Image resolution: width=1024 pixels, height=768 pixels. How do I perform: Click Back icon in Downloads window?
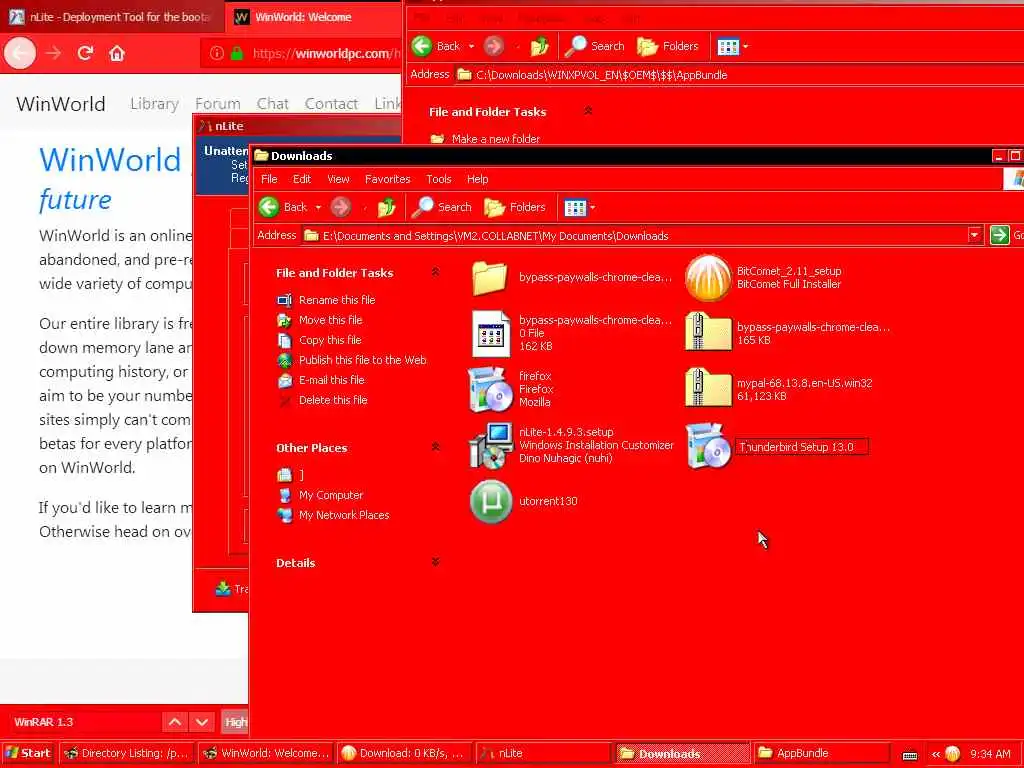click(x=268, y=207)
